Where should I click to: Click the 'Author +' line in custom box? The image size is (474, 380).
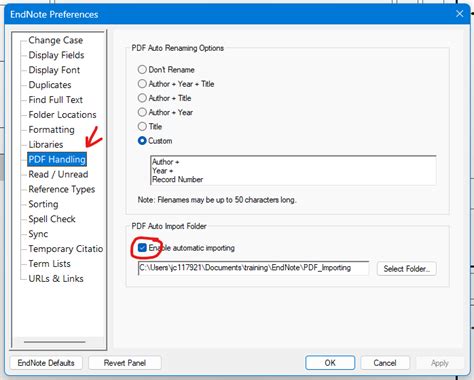[x=166, y=162]
